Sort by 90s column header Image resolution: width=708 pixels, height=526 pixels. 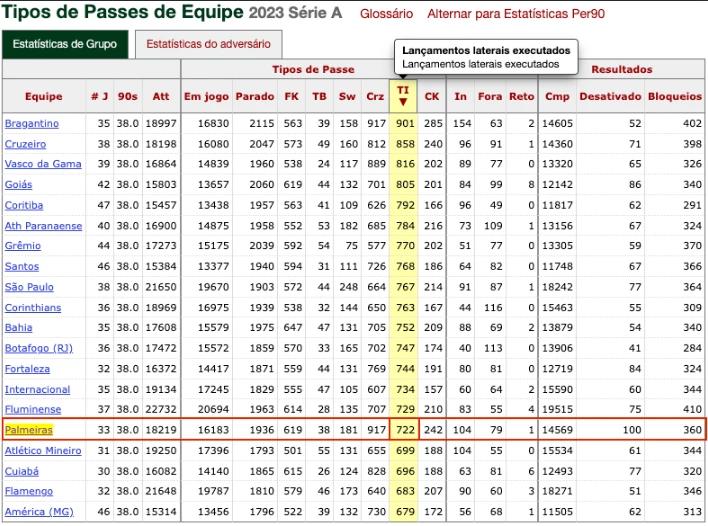(127, 97)
